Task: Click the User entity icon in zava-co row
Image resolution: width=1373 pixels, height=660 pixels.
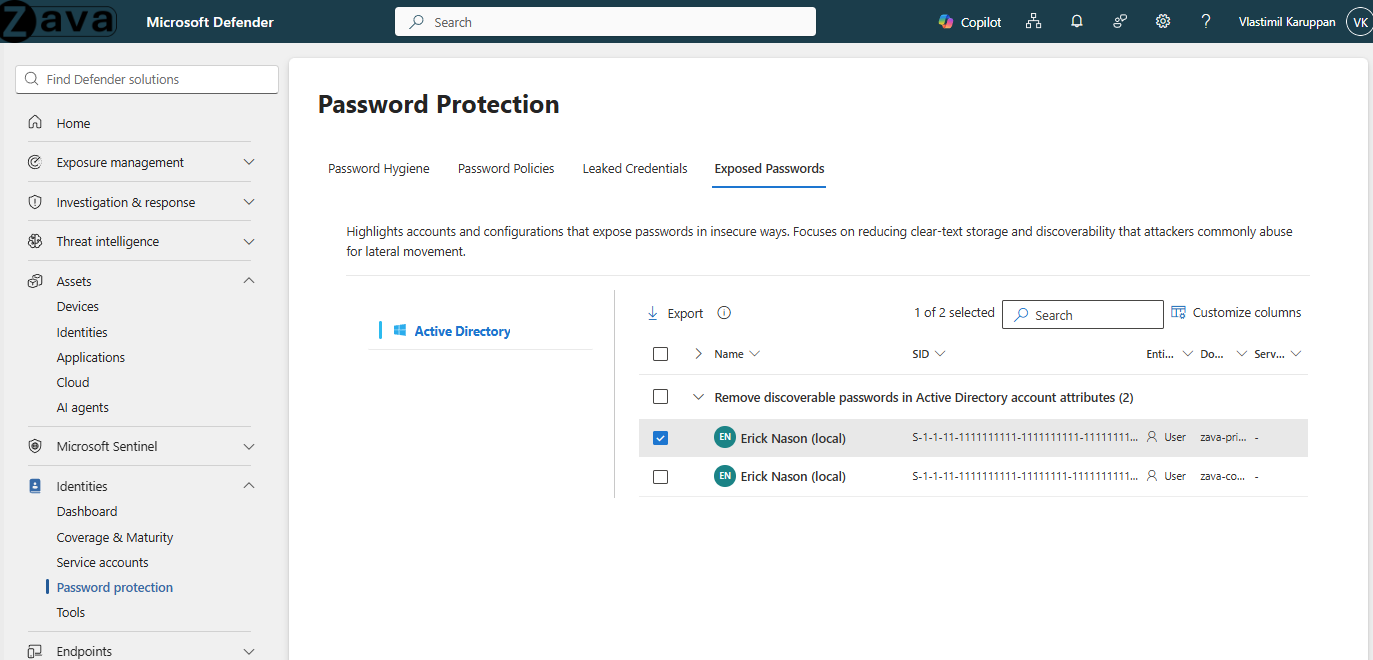Action: (x=1152, y=476)
